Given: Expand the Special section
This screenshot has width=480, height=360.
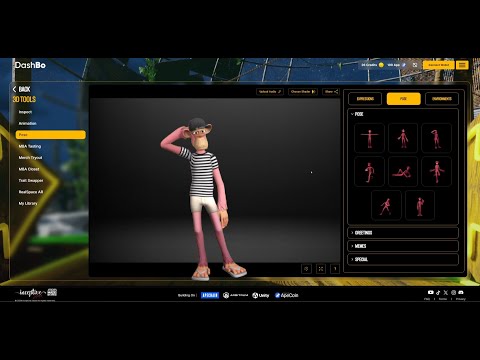Looking at the screenshot, I should [x=403, y=259].
